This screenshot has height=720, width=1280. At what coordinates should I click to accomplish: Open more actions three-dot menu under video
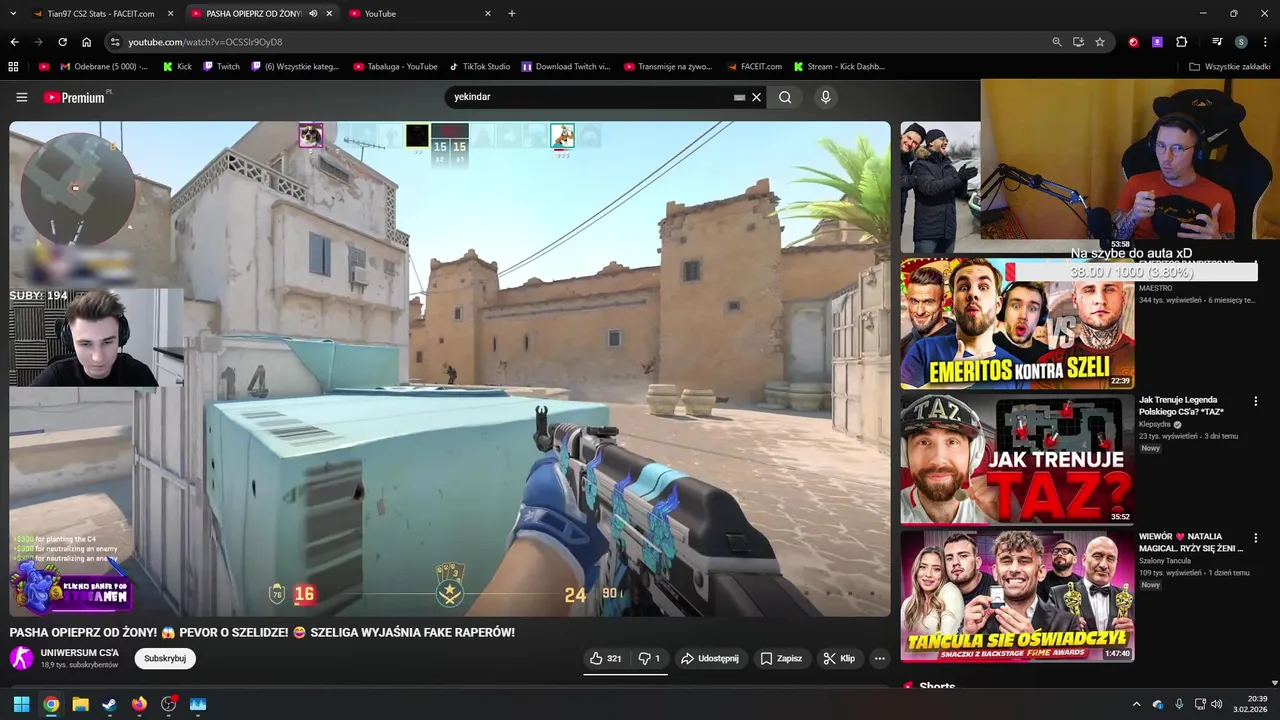click(x=879, y=658)
